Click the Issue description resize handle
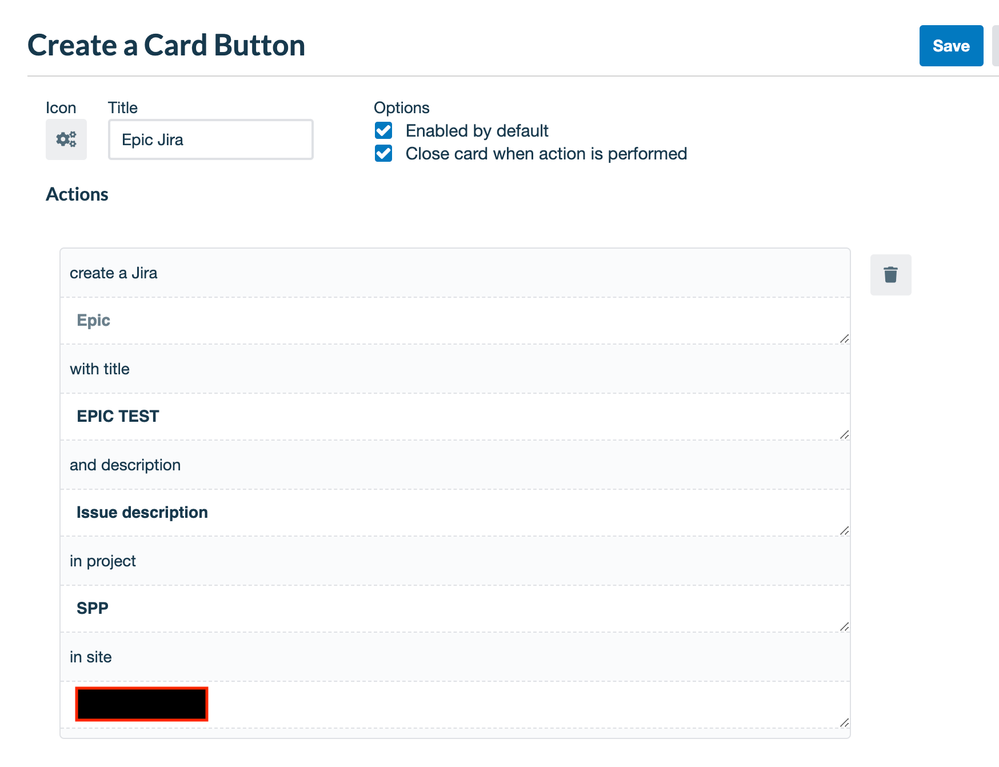The height and width of the screenshot is (767, 999). 844,531
